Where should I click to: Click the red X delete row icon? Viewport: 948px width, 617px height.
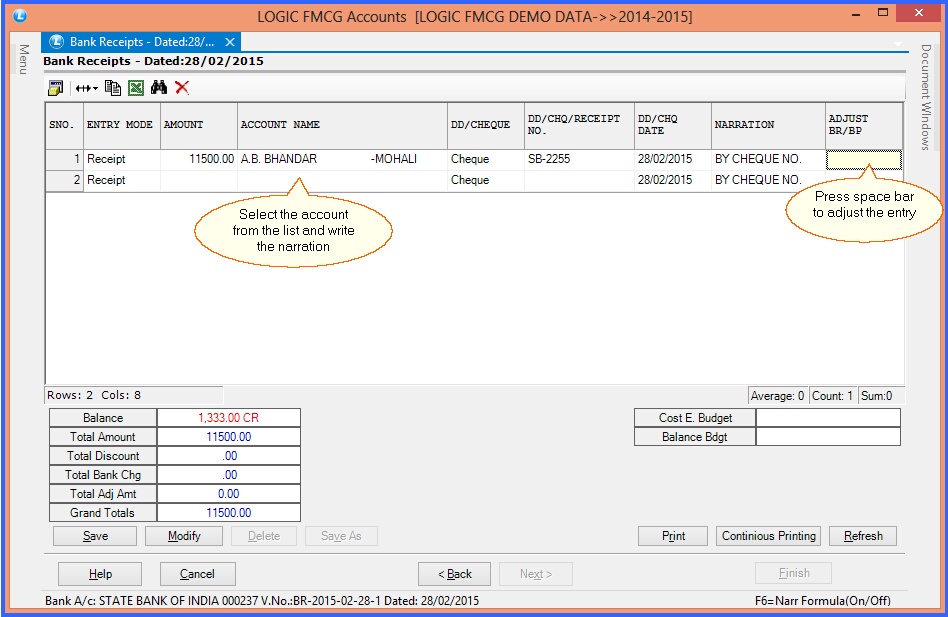point(181,88)
